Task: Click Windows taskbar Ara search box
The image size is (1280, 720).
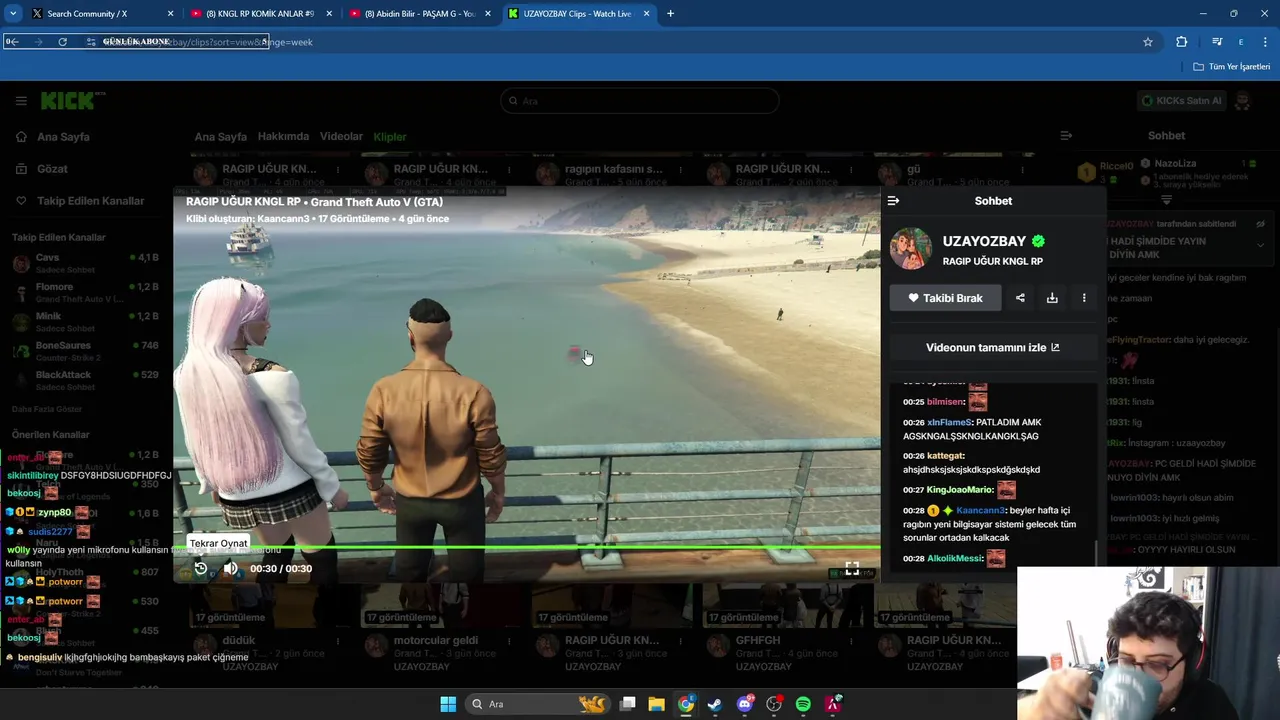Action: pos(540,704)
